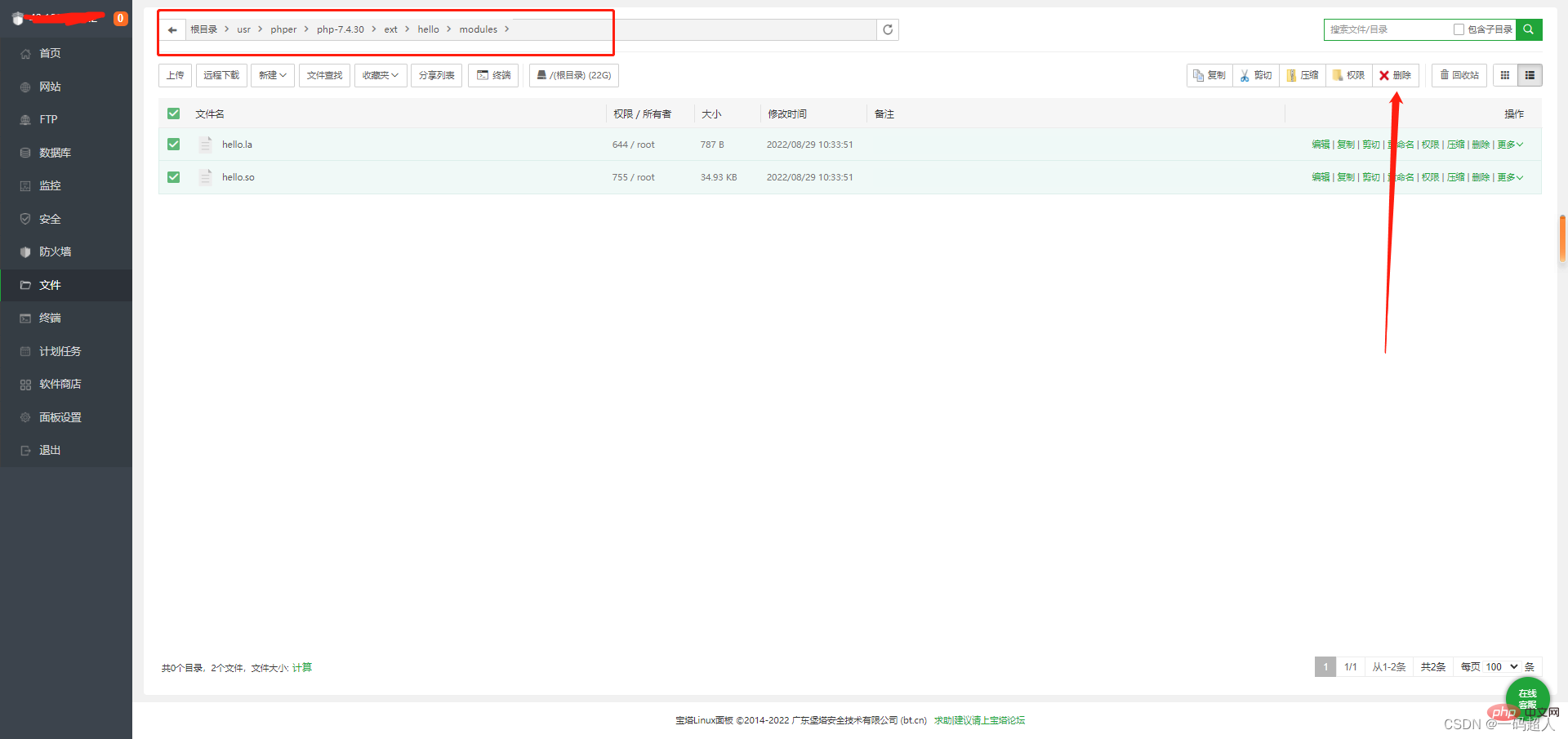The image size is (1568, 739).
Task: Open the /(根目录) (22G) disk button
Action: (574, 75)
